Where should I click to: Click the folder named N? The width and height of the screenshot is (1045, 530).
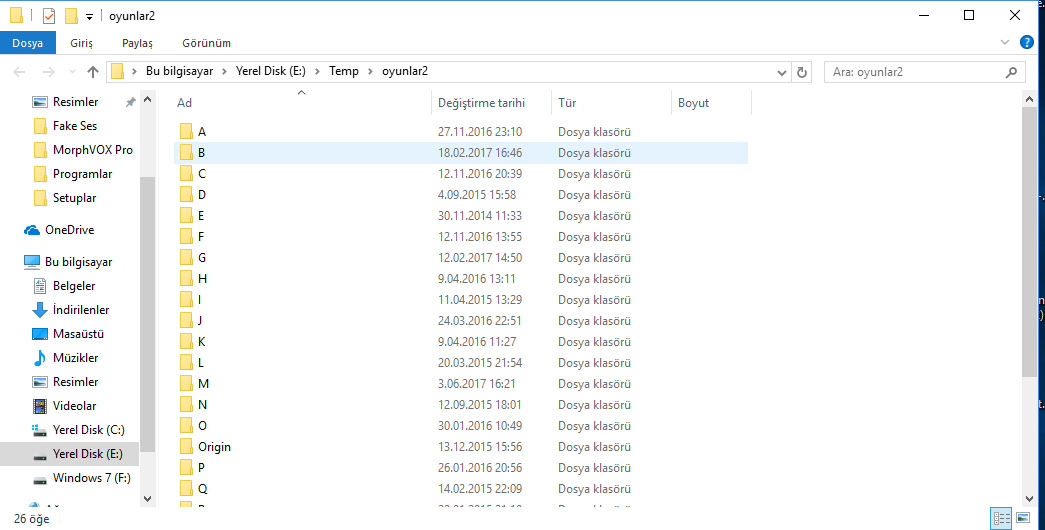click(203, 405)
